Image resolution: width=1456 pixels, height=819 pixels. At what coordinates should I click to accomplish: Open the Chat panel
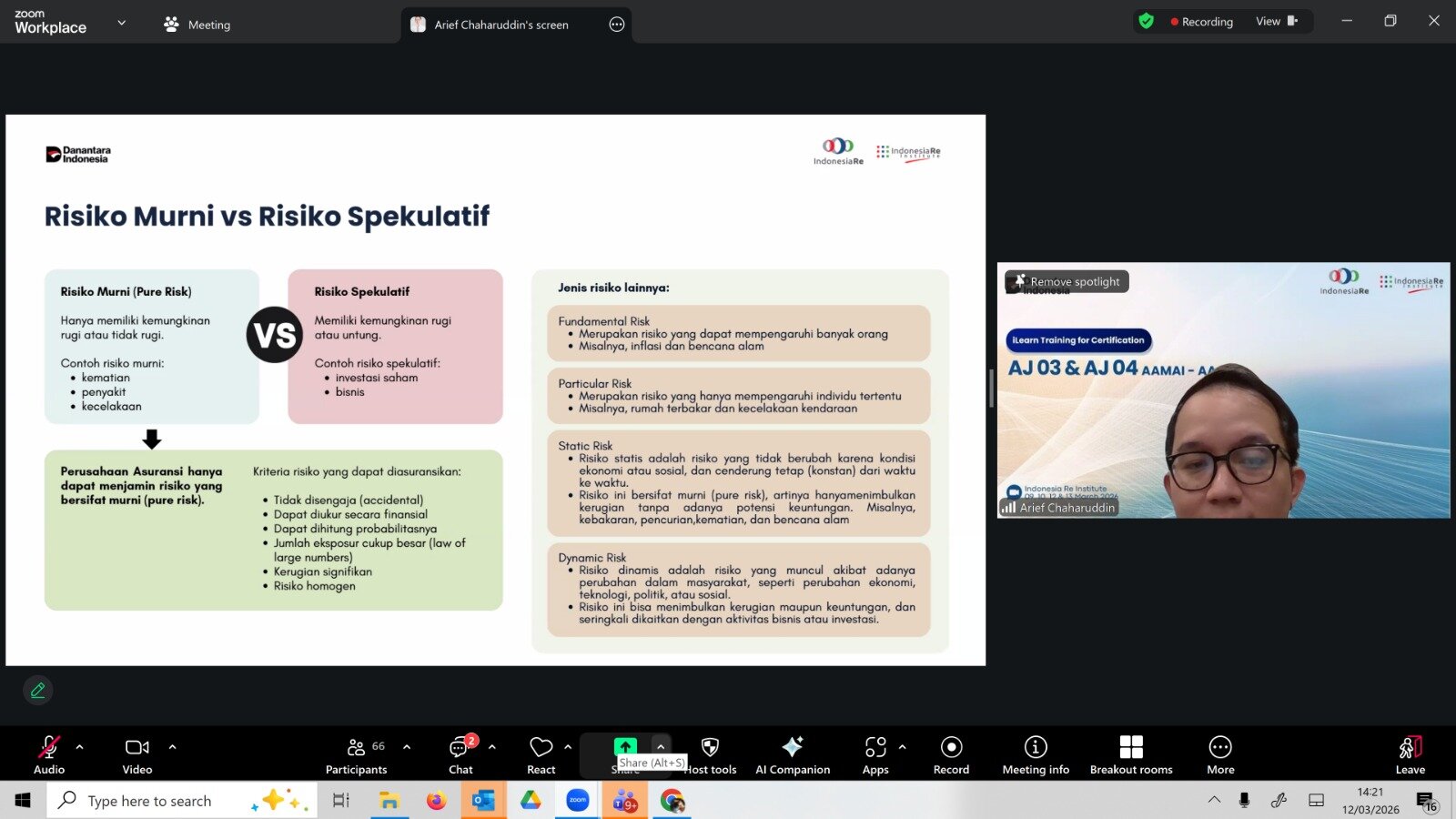(x=460, y=754)
